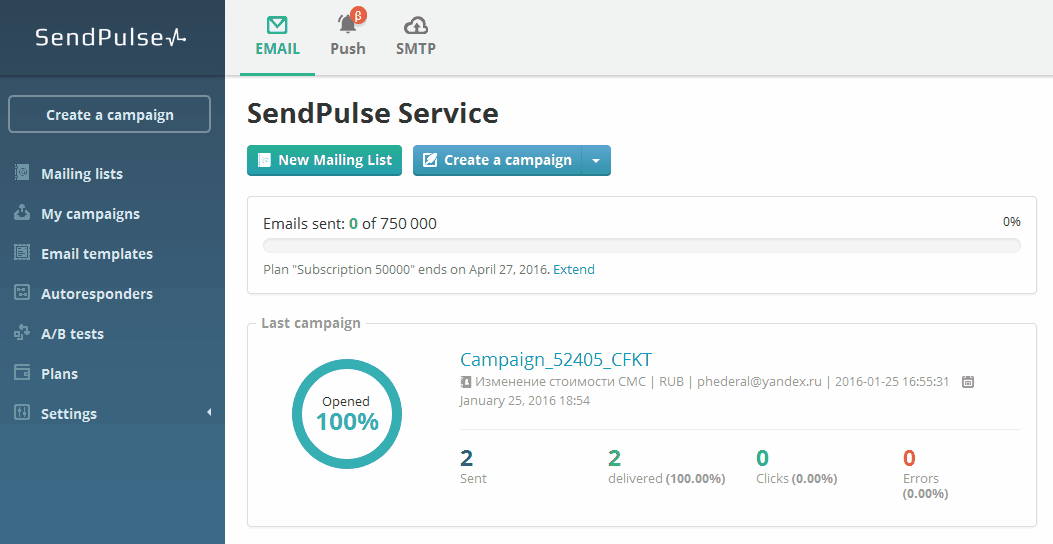
Task: Click the sidebar Create a campaign button
Action: [110, 114]
